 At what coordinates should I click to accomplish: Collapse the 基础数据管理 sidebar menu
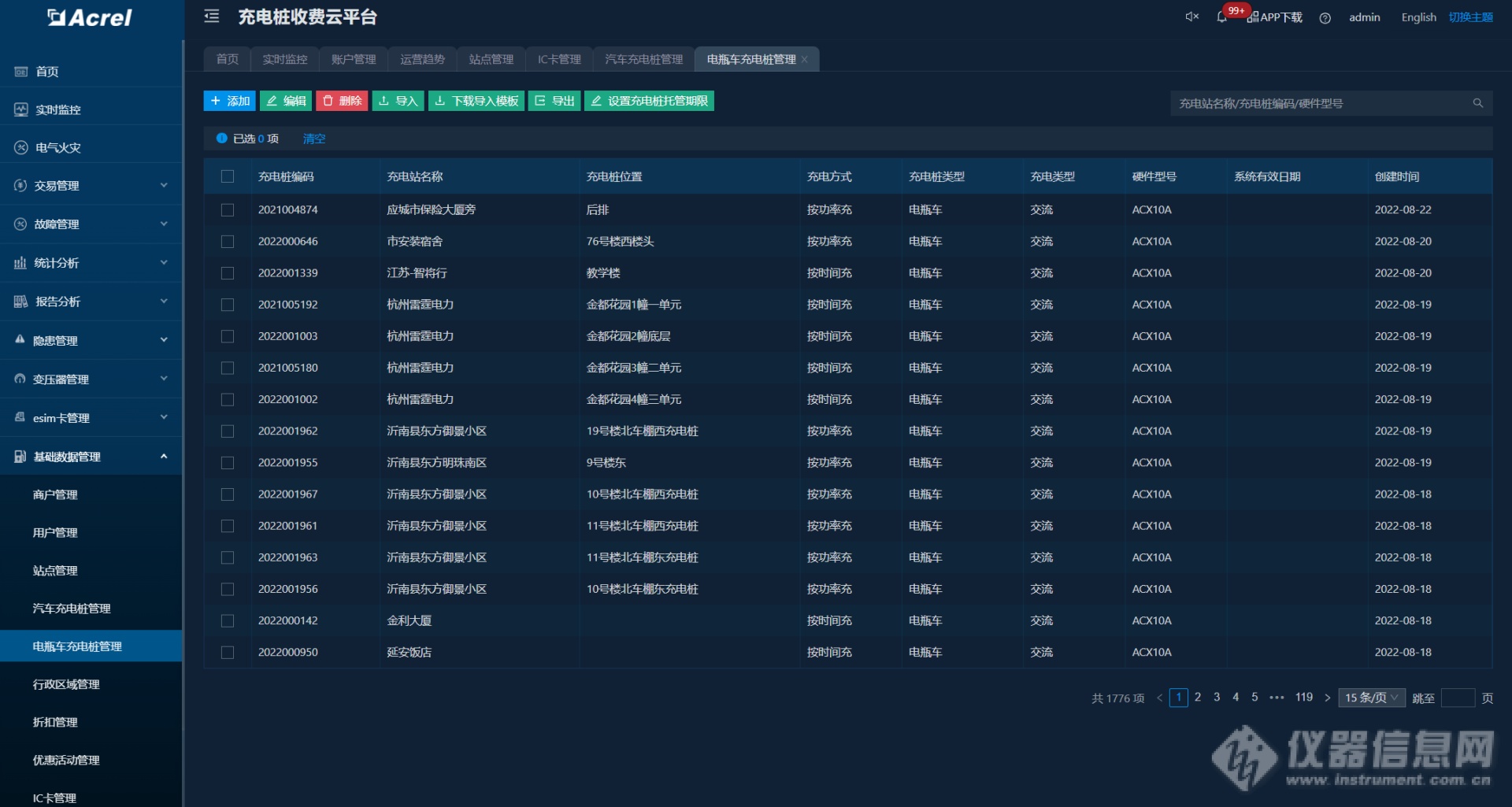(91, 456)
